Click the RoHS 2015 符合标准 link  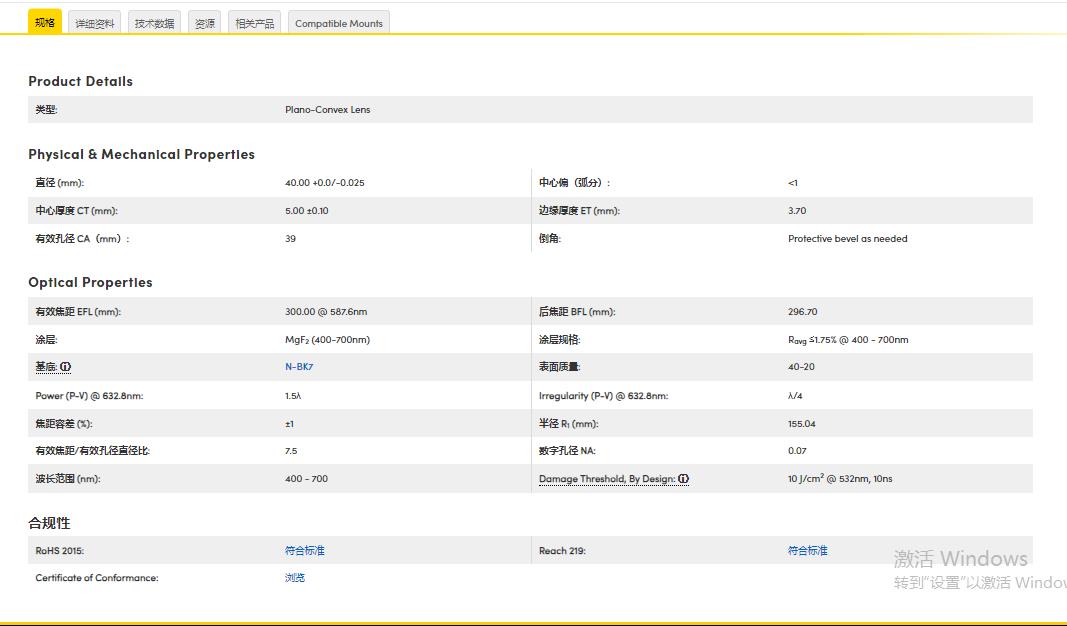click(305, 550)
